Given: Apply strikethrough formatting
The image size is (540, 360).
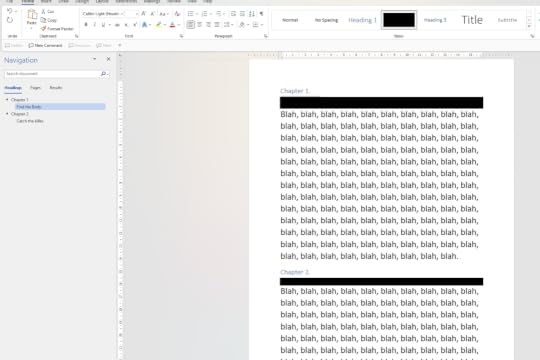Looking at the screenshot, I should [x=117, y=25].
